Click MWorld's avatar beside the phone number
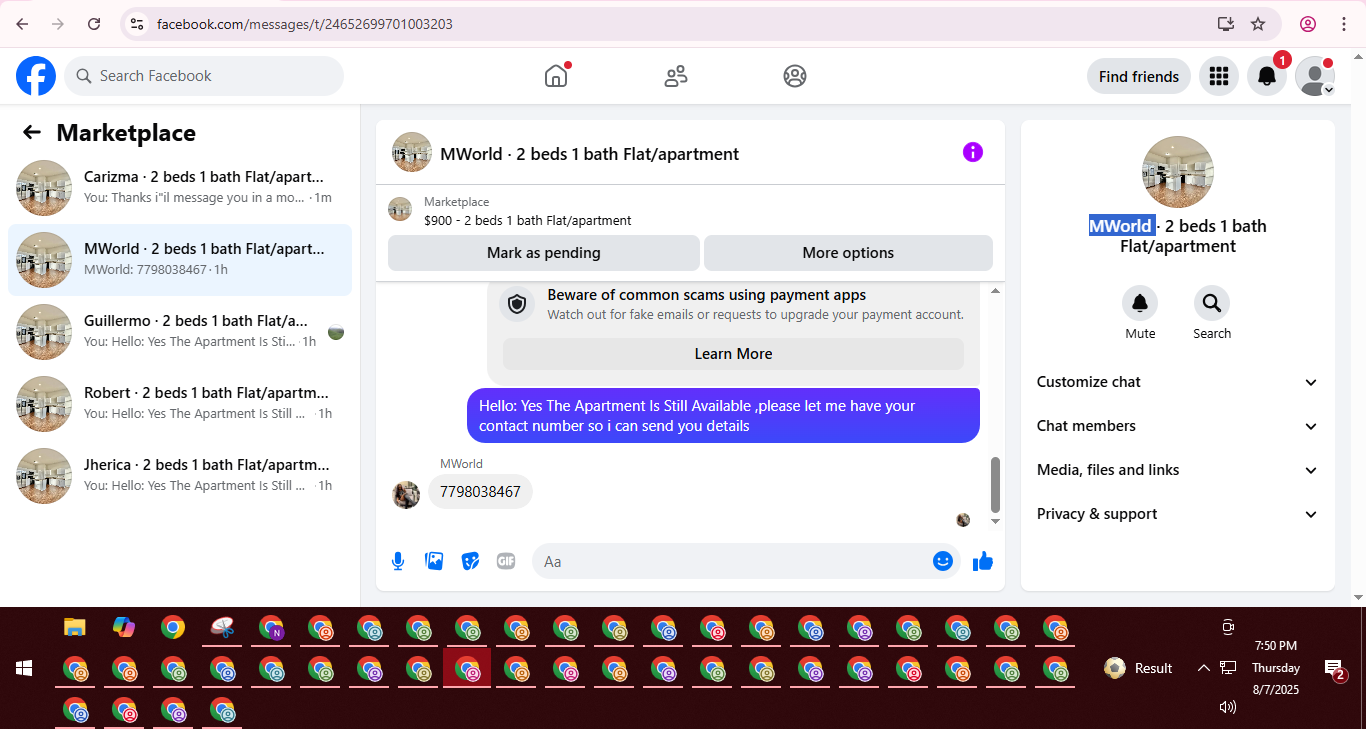This screenshot has height=729, width=1366. [406, 494]
